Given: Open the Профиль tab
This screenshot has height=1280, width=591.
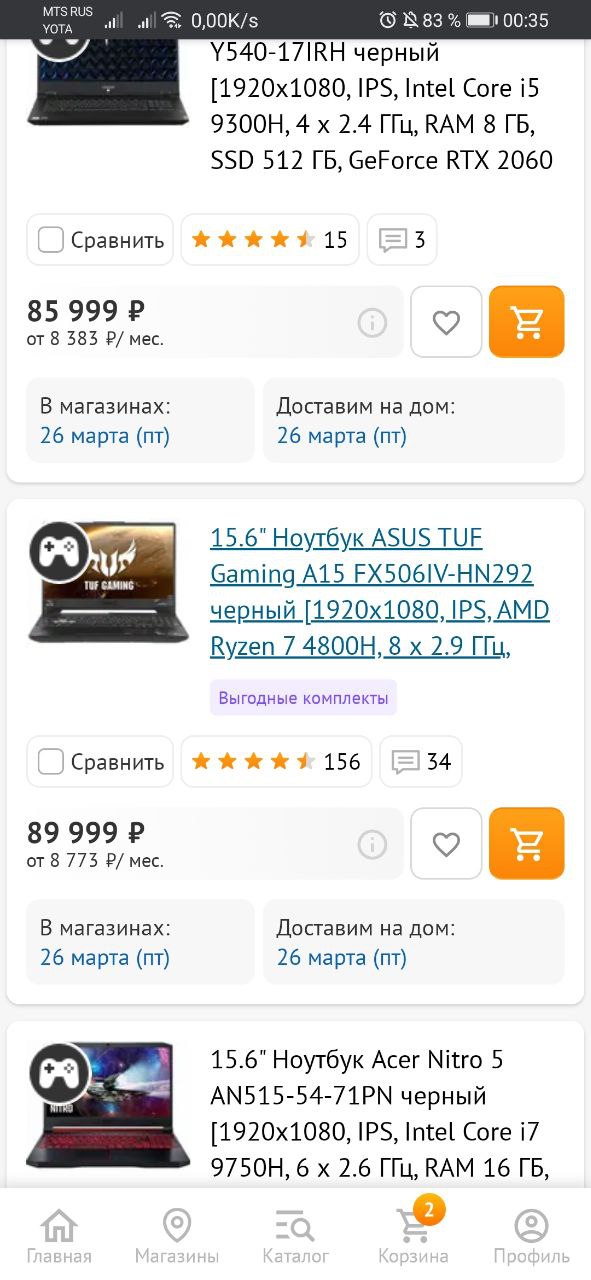Looking at the screenshot, I should tap(531, 1237).
